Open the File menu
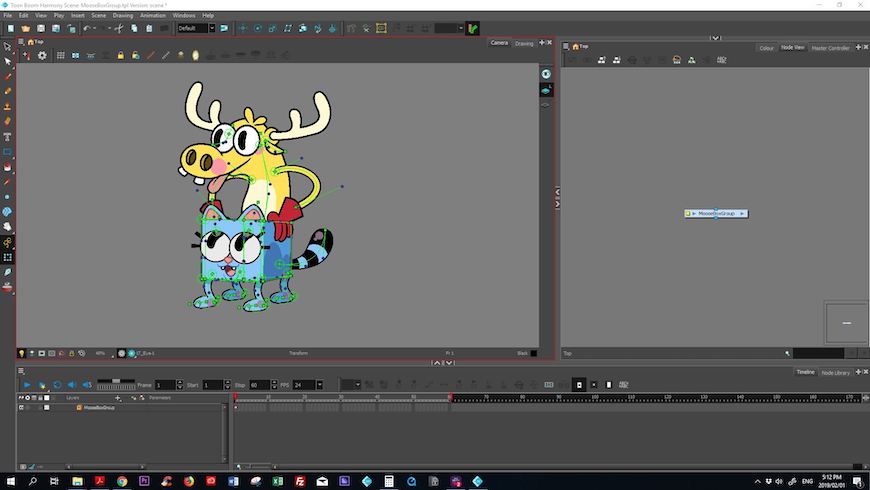870x490 pixels. click(8, 16)
